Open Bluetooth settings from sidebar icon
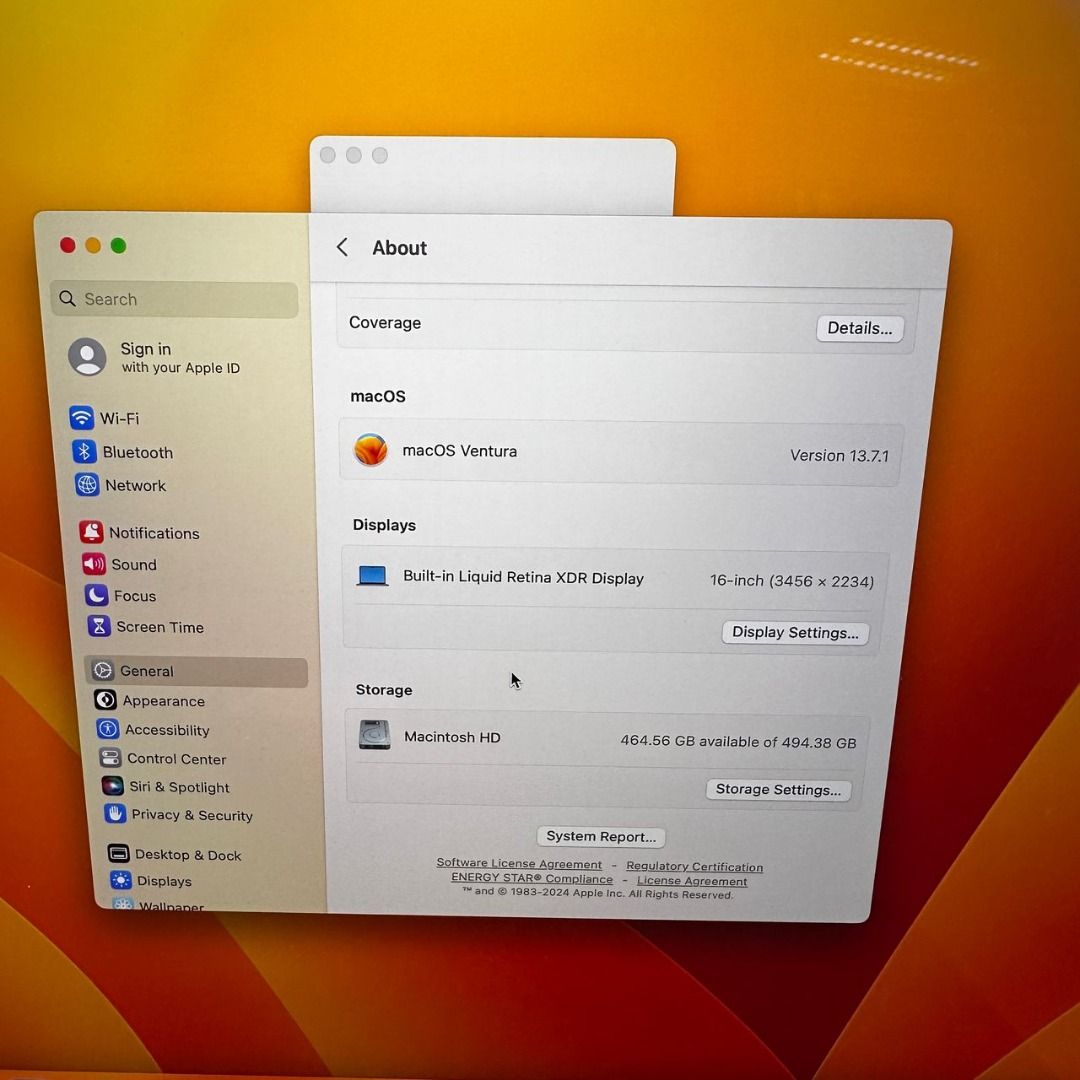 click(85, 452)
